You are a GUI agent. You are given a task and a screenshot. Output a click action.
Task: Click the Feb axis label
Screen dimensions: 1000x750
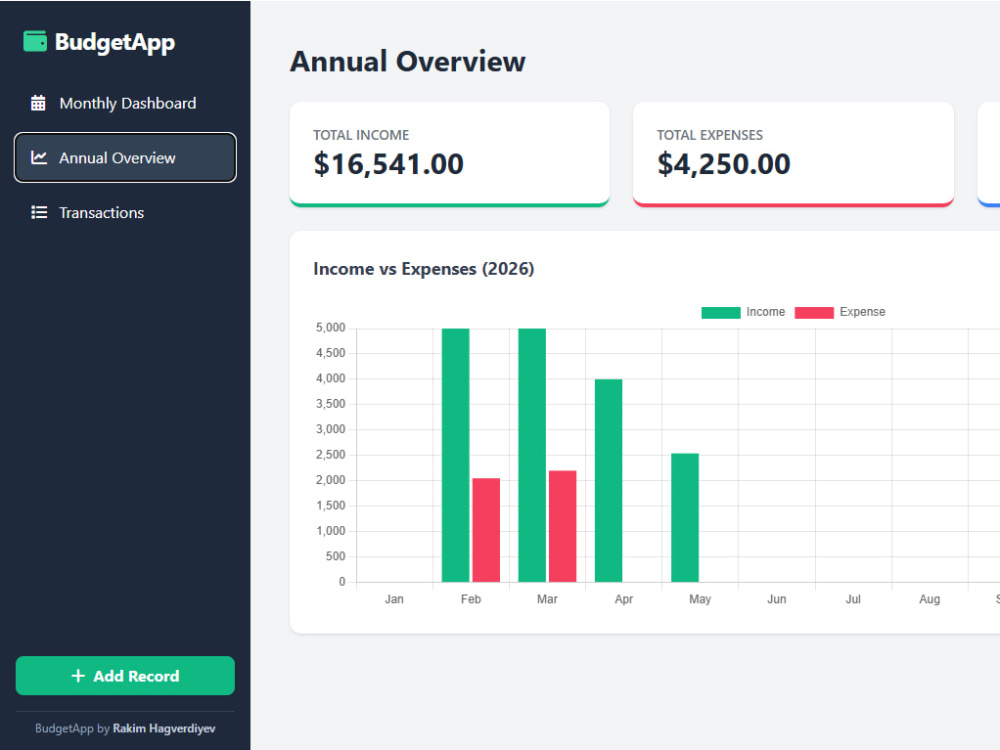(x=471, y=599)
